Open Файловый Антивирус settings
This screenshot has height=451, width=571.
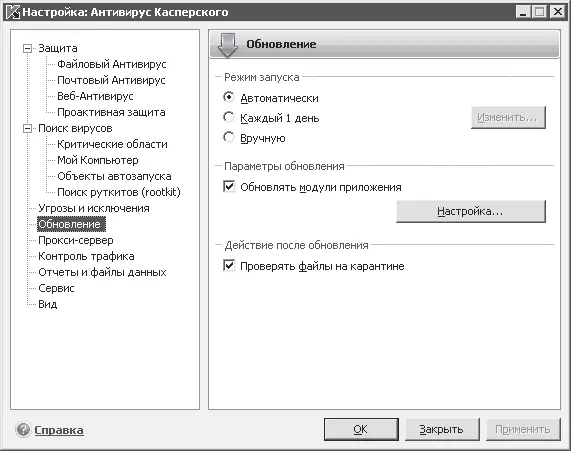pos(111,64)
